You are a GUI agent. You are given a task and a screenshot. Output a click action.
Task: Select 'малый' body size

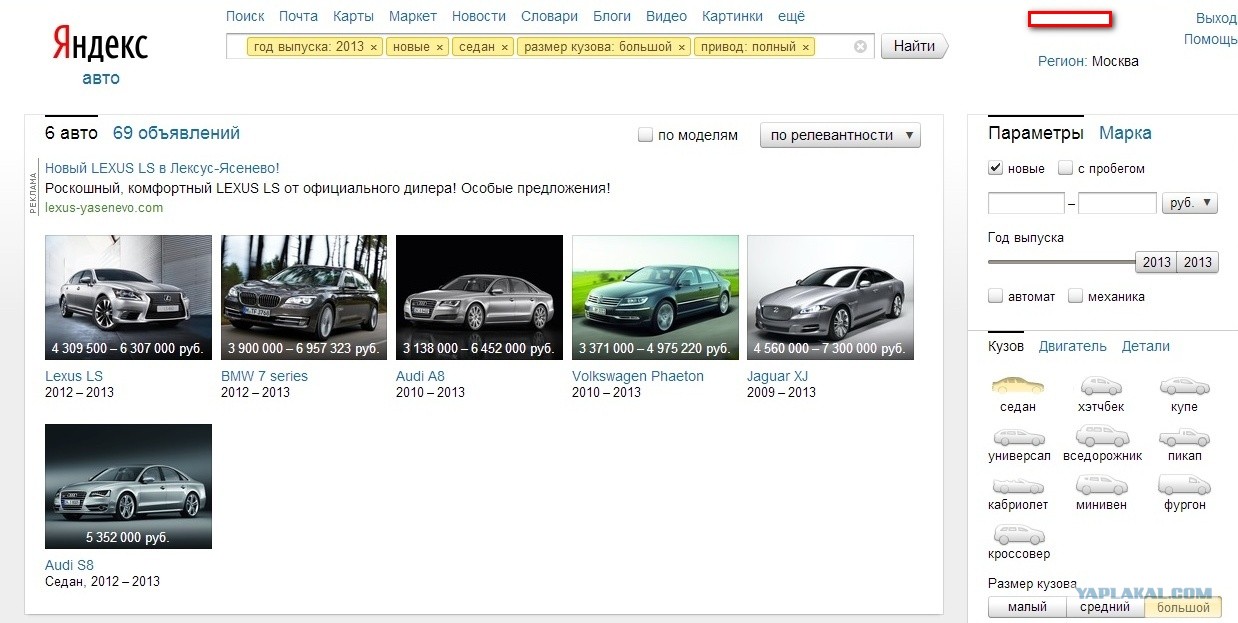[x=1027, y=607]
